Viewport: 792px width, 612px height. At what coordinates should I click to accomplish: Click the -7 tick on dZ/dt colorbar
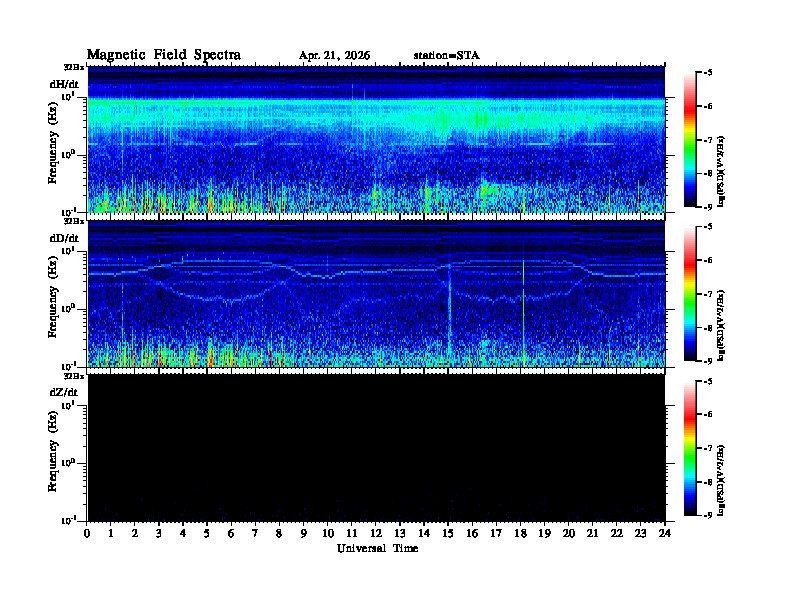pyautogui.click(x=708, y=448)
